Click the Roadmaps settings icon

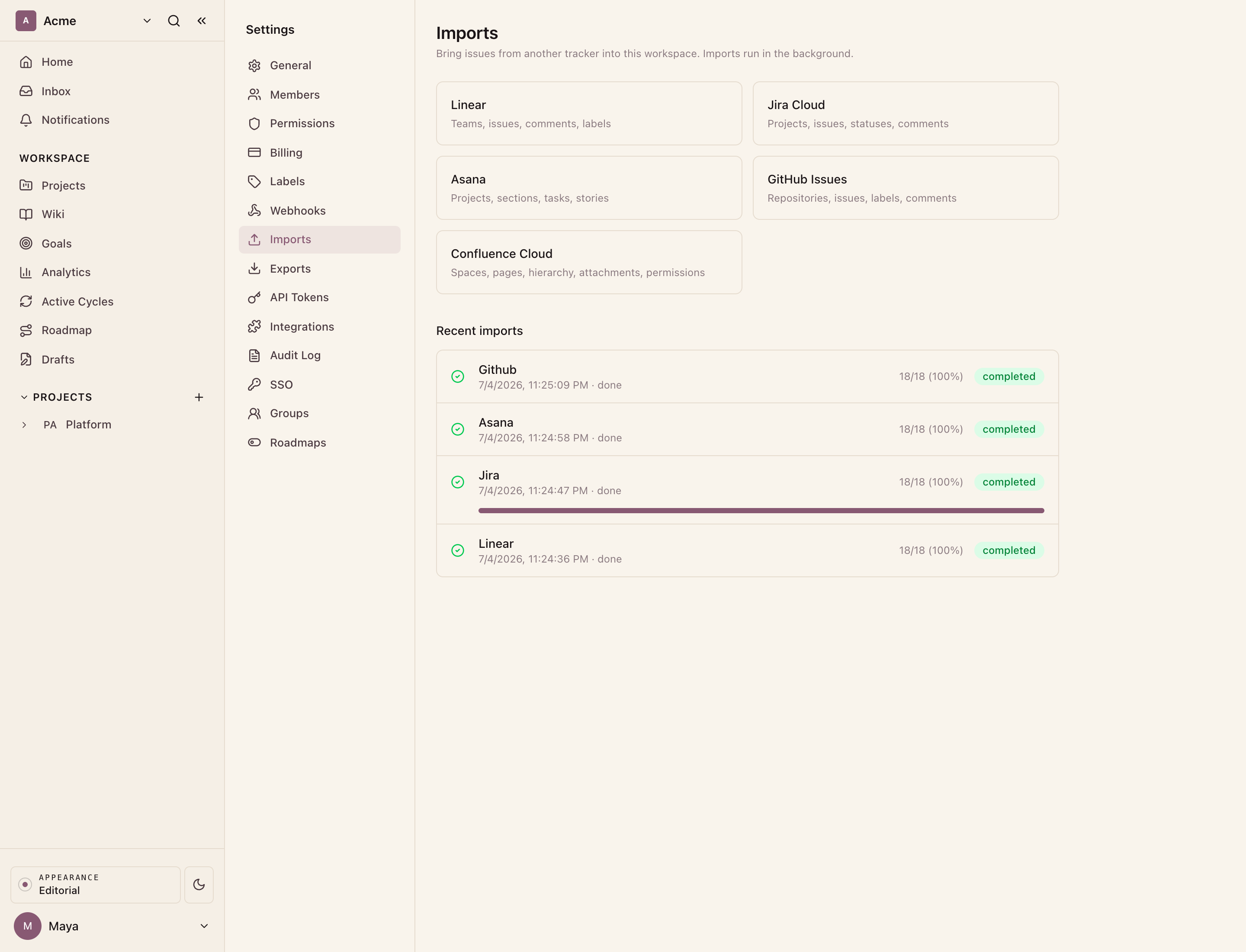coord(254,443)
